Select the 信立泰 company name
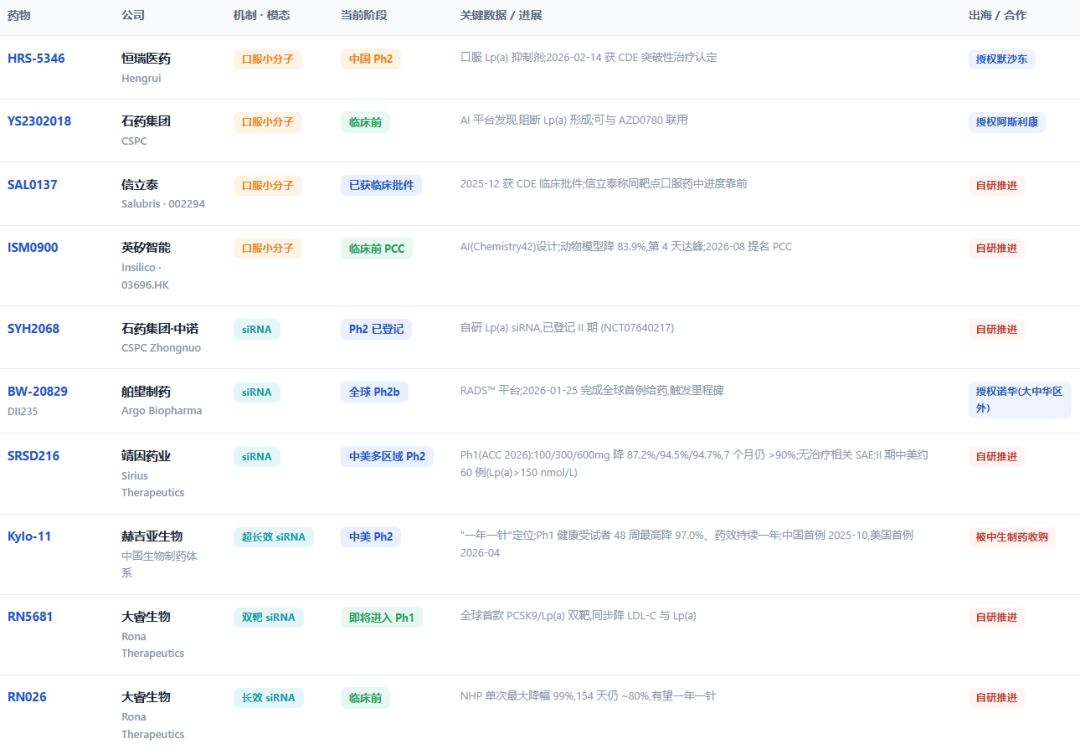Screen dimensions: 1080x749 coord(140,185)
